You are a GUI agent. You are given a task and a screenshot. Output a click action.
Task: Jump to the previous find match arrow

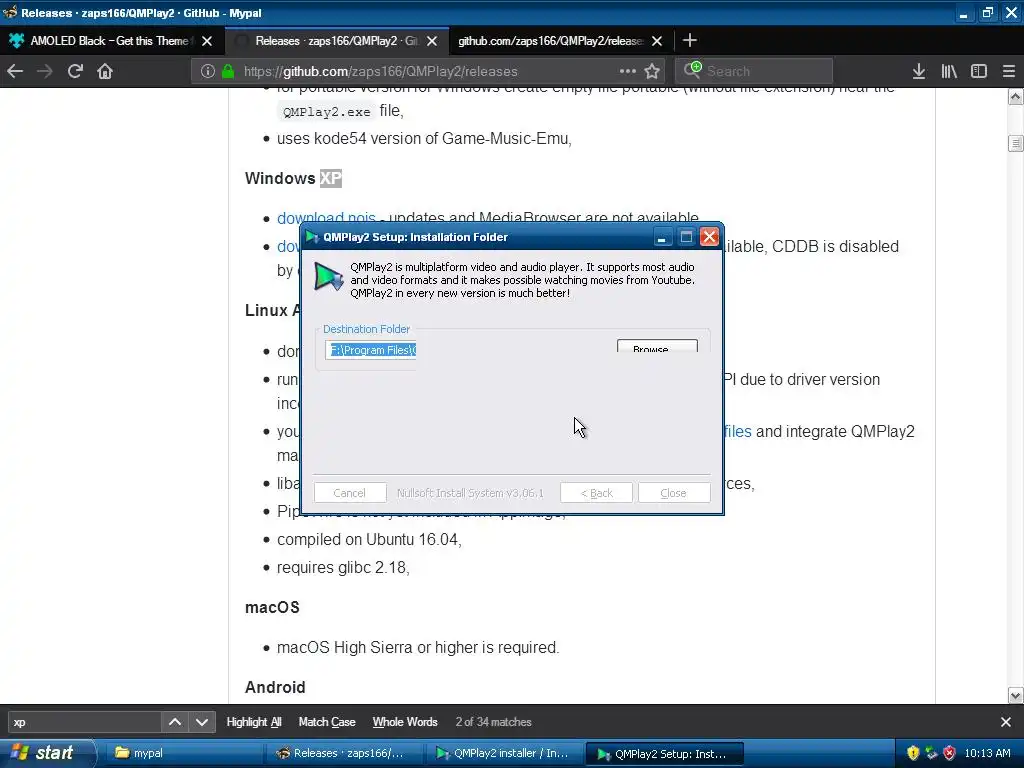point(175,722)
